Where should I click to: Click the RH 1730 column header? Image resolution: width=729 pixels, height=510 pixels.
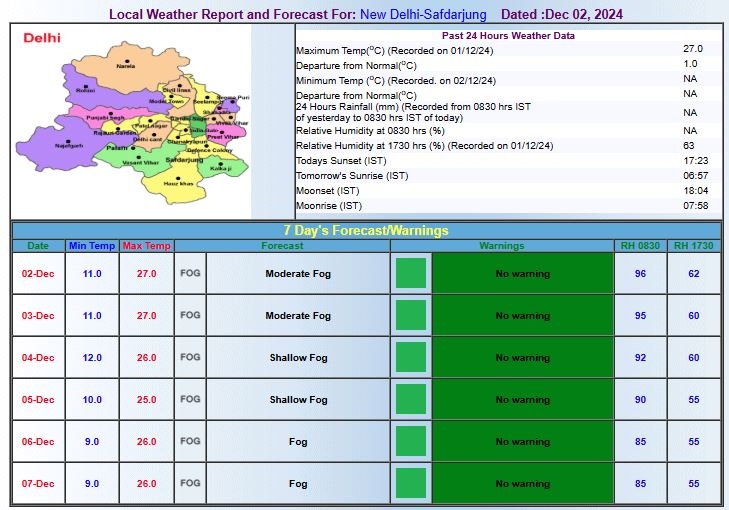tap(694, 245)
